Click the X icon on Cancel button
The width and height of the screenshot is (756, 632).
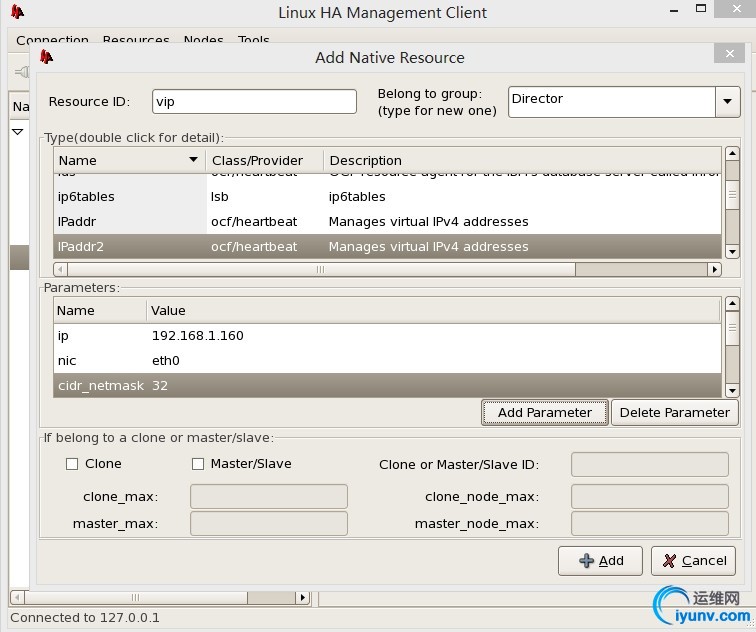point(669,561)
